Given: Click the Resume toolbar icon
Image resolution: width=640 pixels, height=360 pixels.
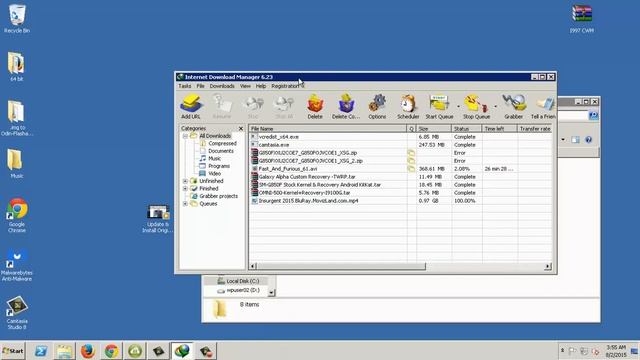Looking at the screenshot, I should pyautogui.click(x=222, y=107).
